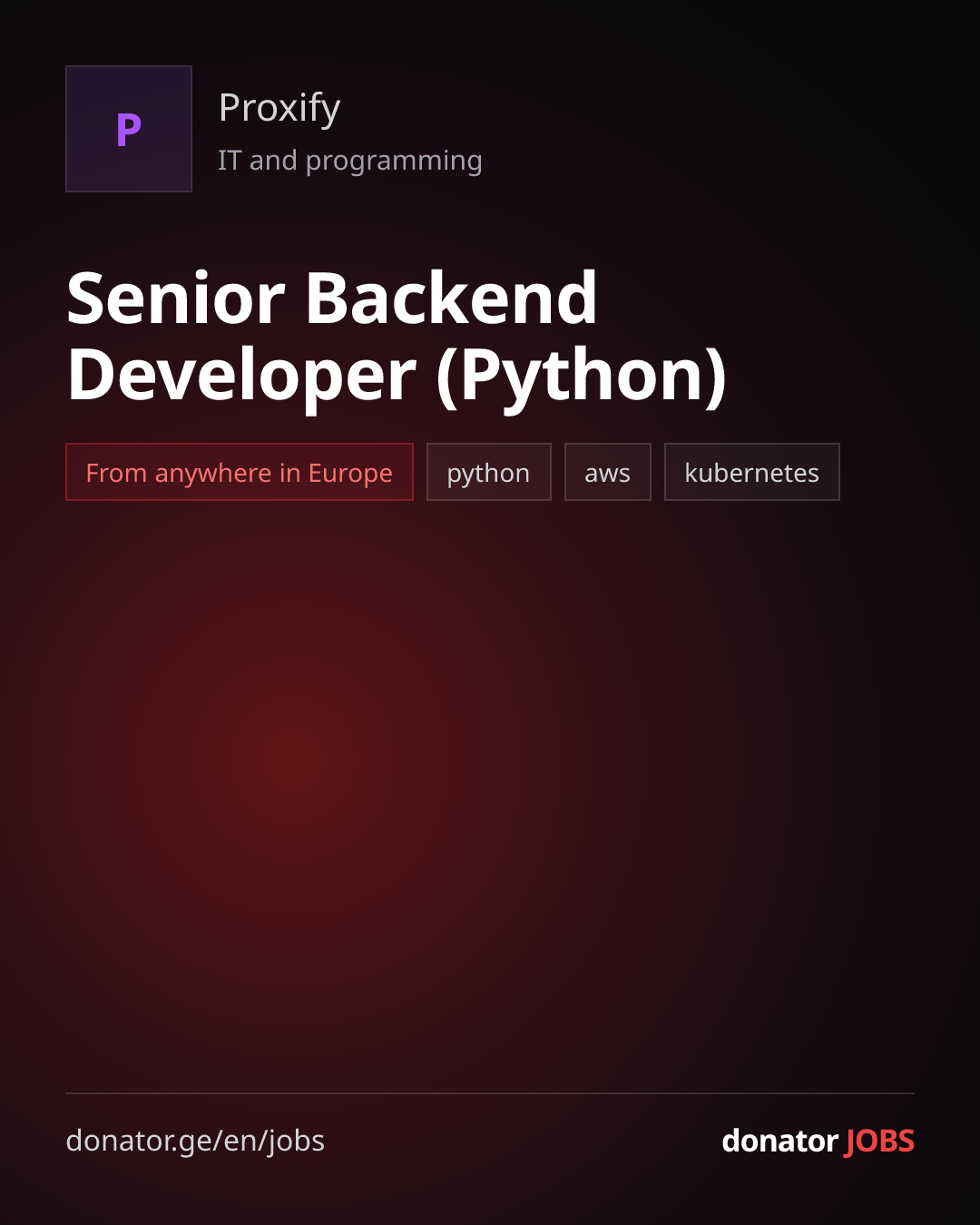Select the From anywhere in Europe tag

240,472
